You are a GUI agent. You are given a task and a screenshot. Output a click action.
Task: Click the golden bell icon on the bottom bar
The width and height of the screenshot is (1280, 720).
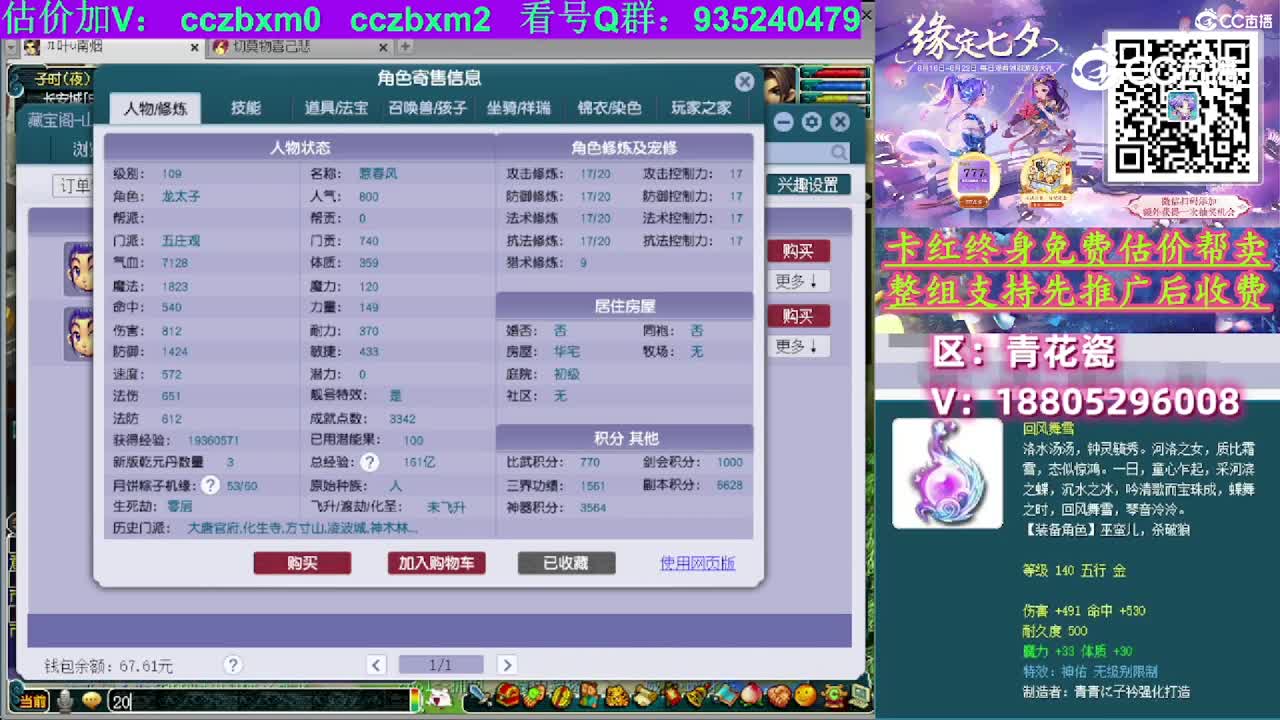coord(696,697)
